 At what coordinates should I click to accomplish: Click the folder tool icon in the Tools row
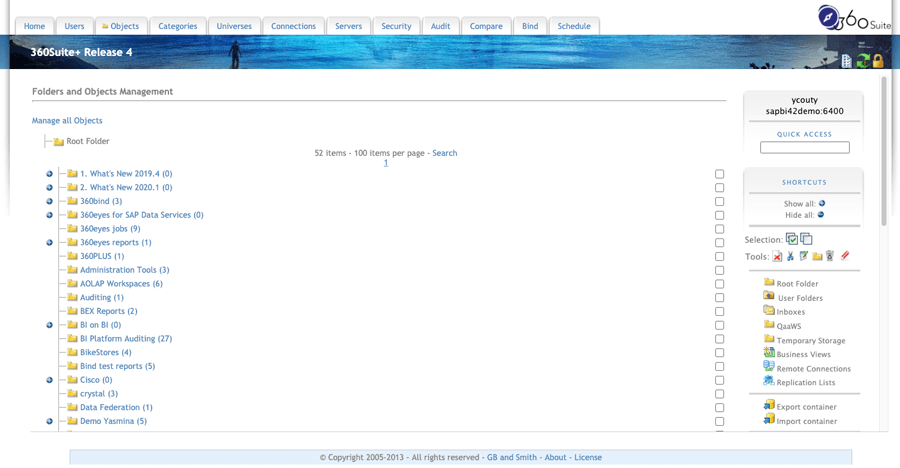click(x=817, y=256)
